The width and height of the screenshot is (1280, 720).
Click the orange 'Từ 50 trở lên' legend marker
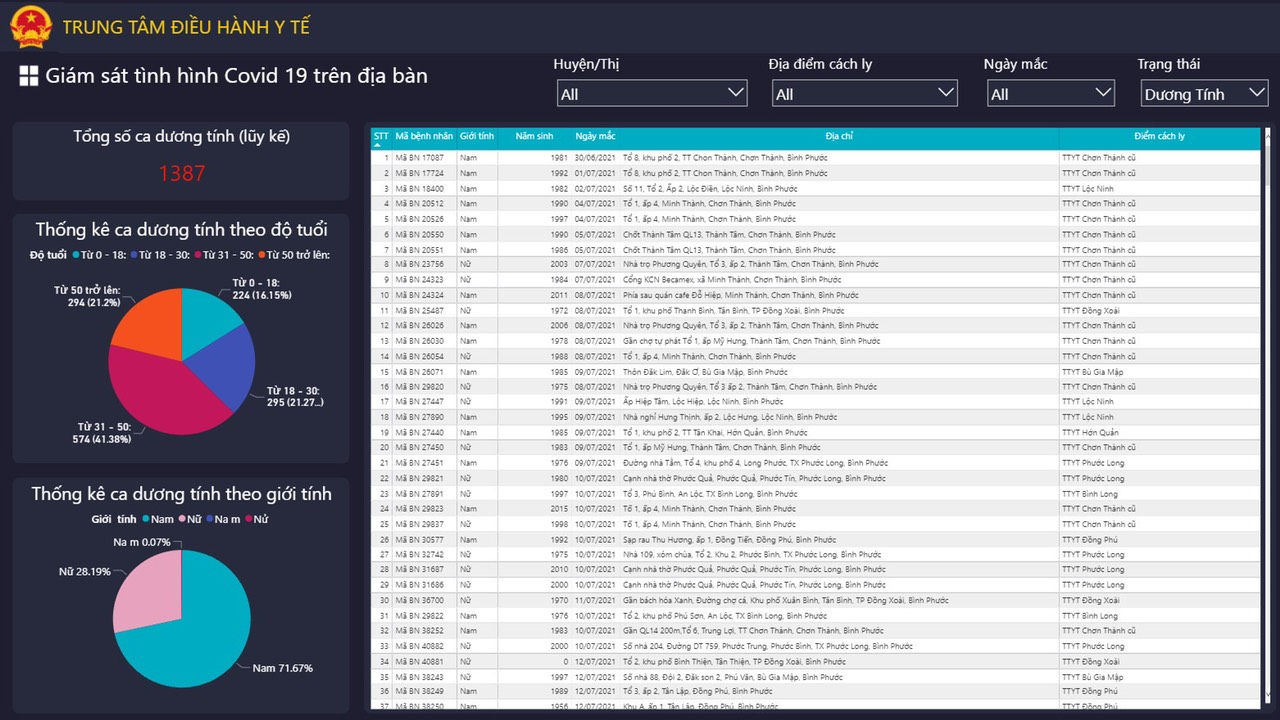pos(259,255)
